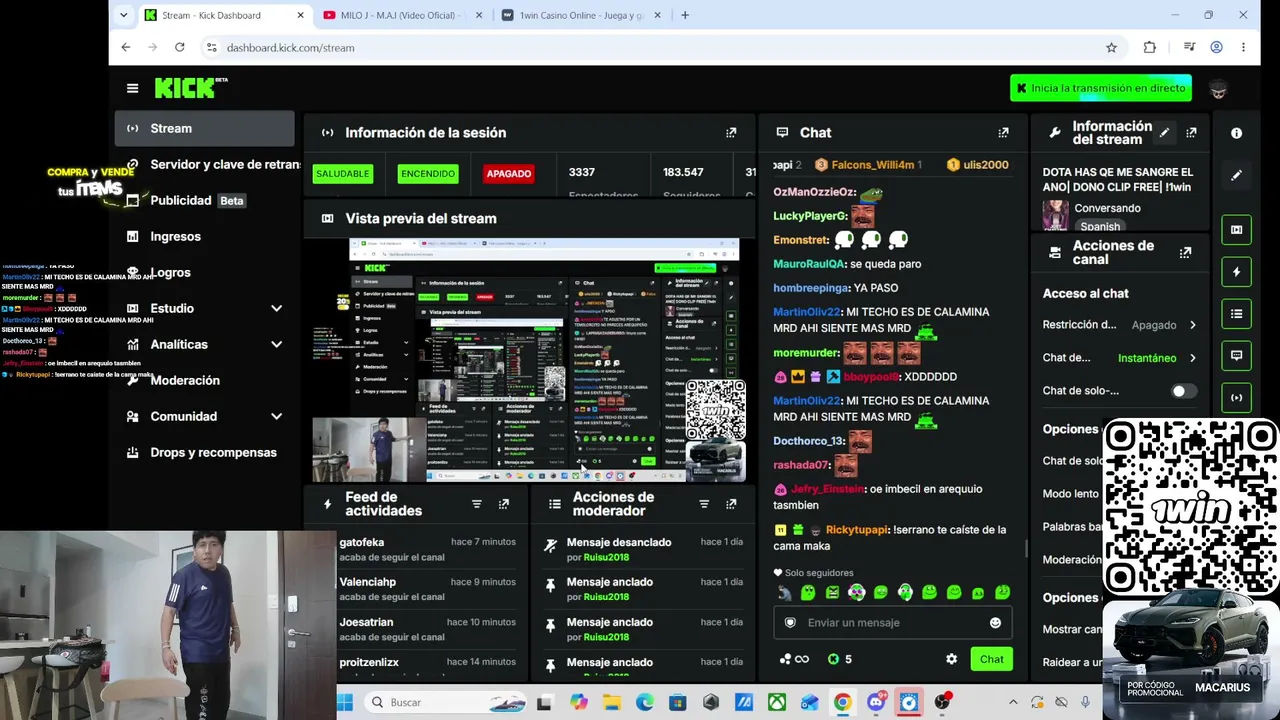The width and height of the screenshot is (1280, 720).
Task: Show hidden system tray icons
Action: [x=1013, y=702]
